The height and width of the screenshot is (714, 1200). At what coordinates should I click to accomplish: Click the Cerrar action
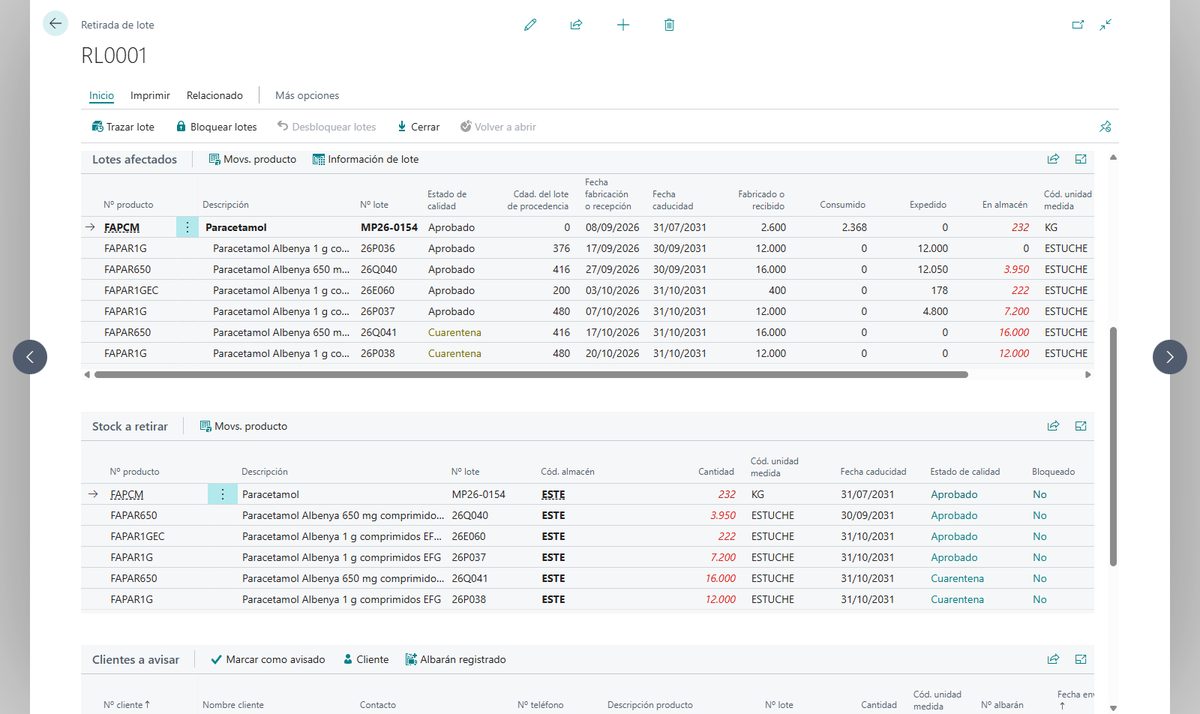418,127
